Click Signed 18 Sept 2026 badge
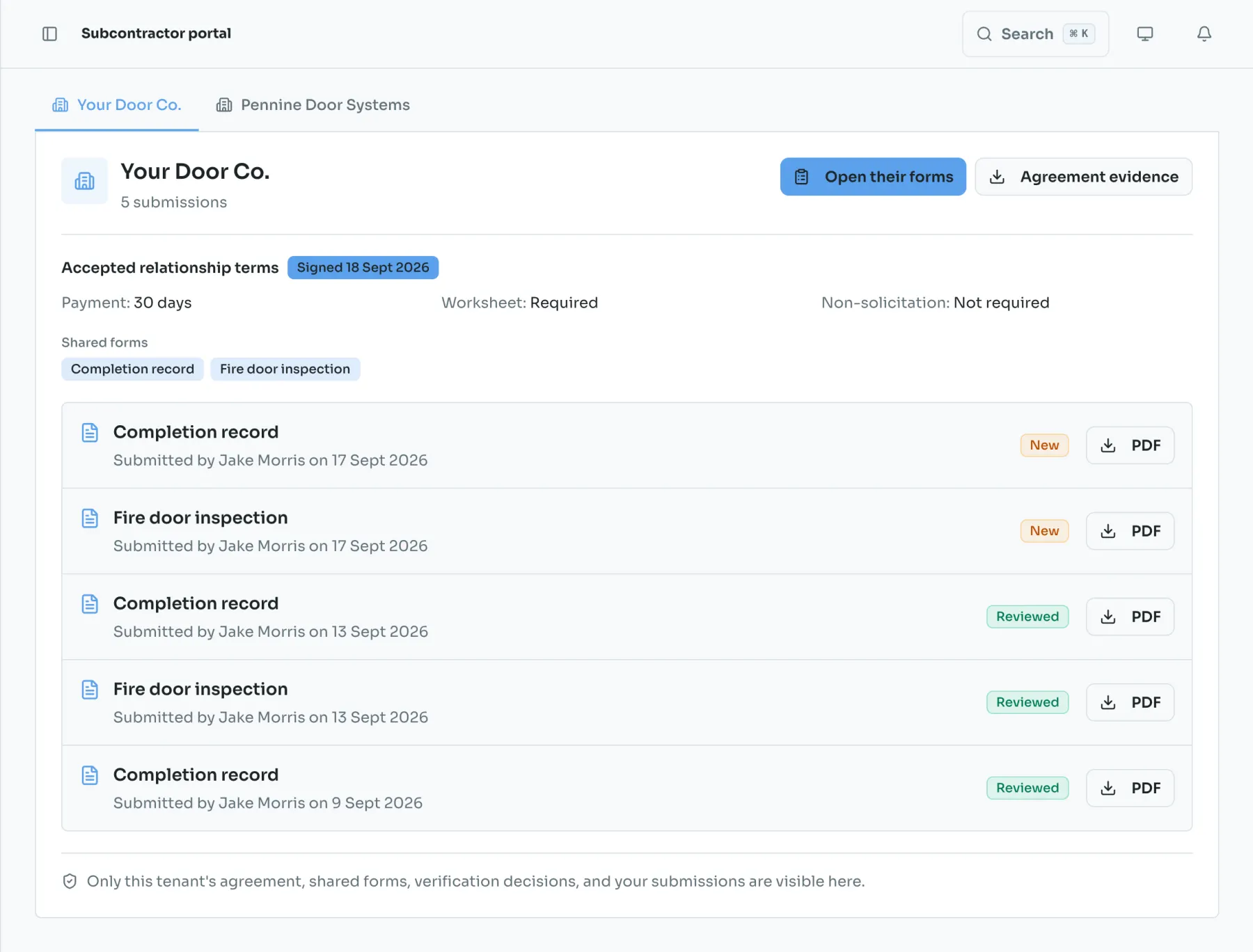The image size is (1253, 952). [x=363, y=267]
